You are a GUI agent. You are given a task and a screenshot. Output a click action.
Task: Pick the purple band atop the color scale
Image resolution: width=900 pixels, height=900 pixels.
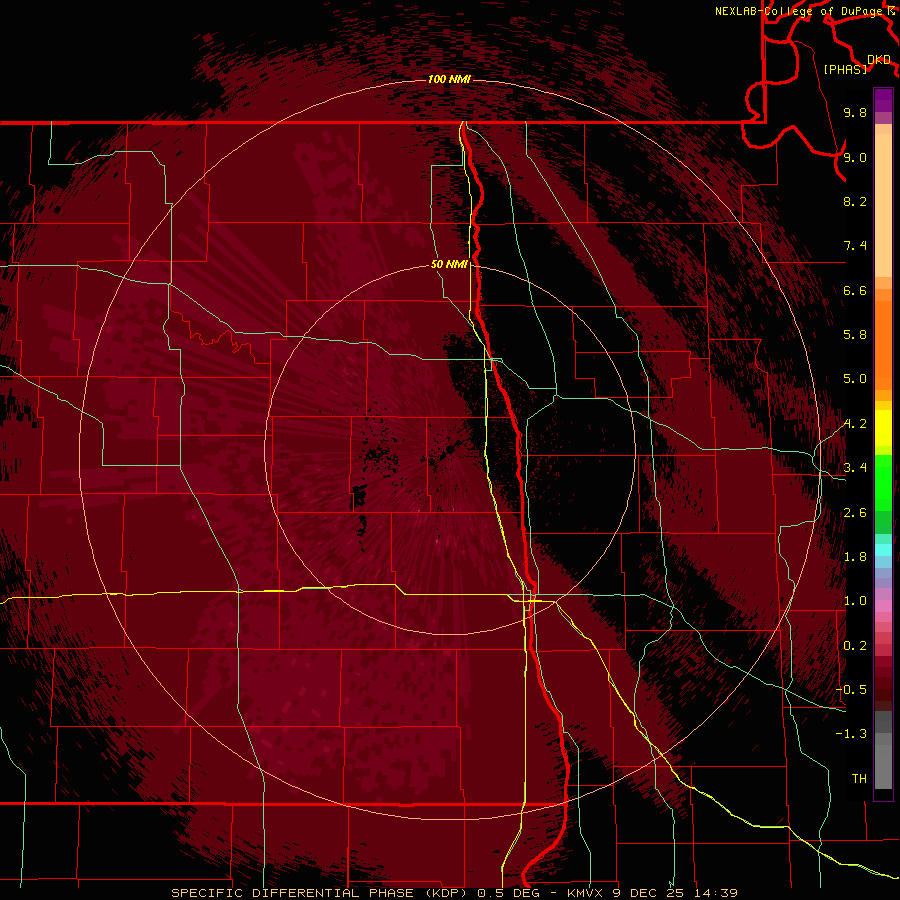tap(883, 100)
